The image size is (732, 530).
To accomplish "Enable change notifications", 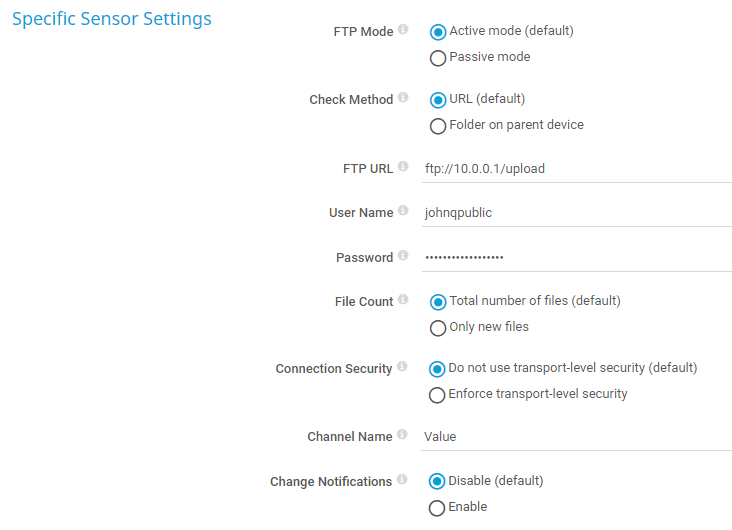I will tap(437, 508).
